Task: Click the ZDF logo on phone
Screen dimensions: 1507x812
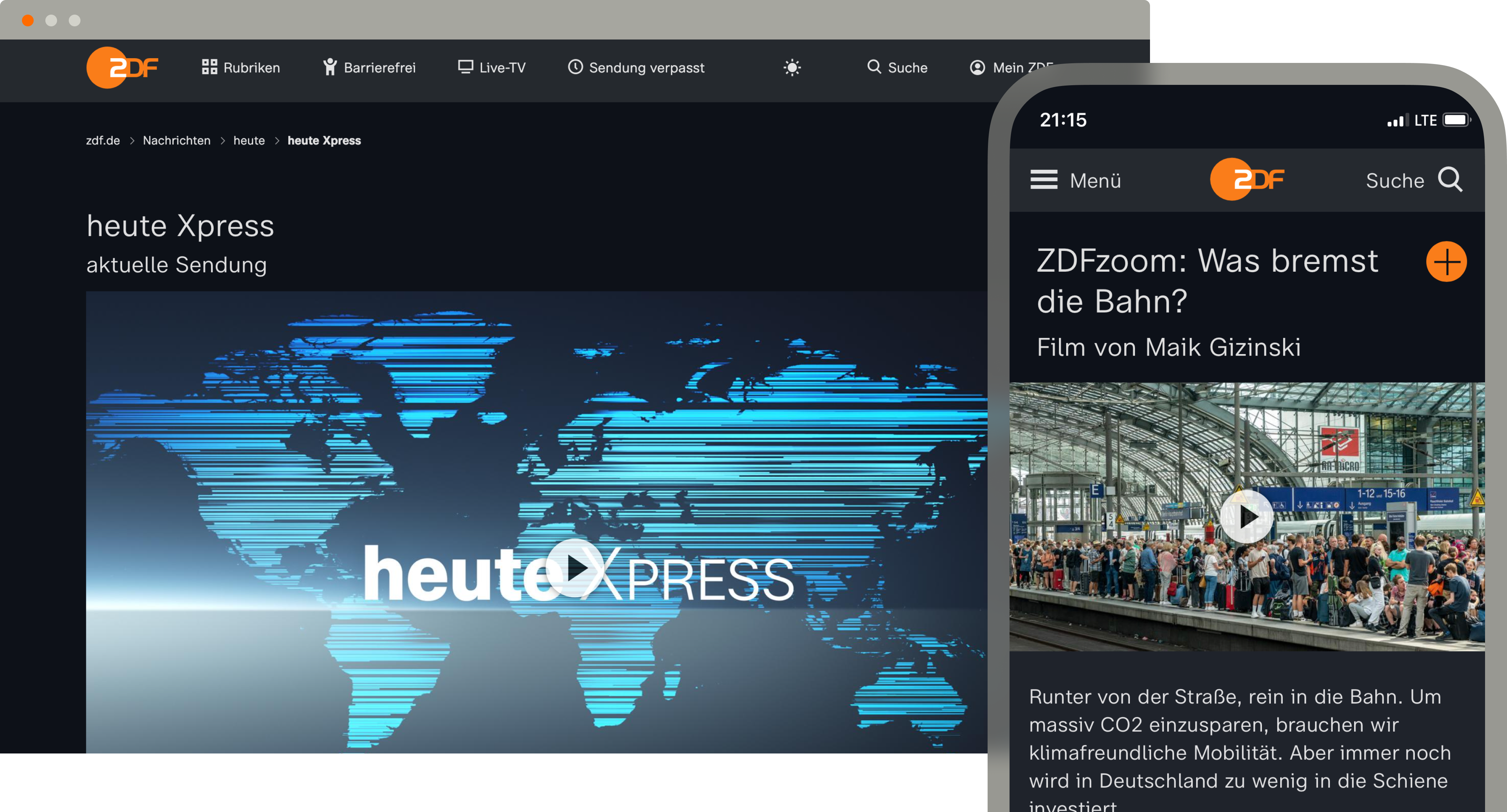Action: click(1247, 180)
